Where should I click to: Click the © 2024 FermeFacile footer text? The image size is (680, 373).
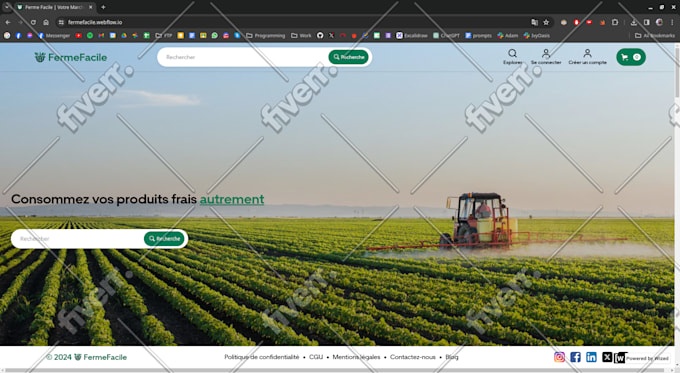pos(86,357)
